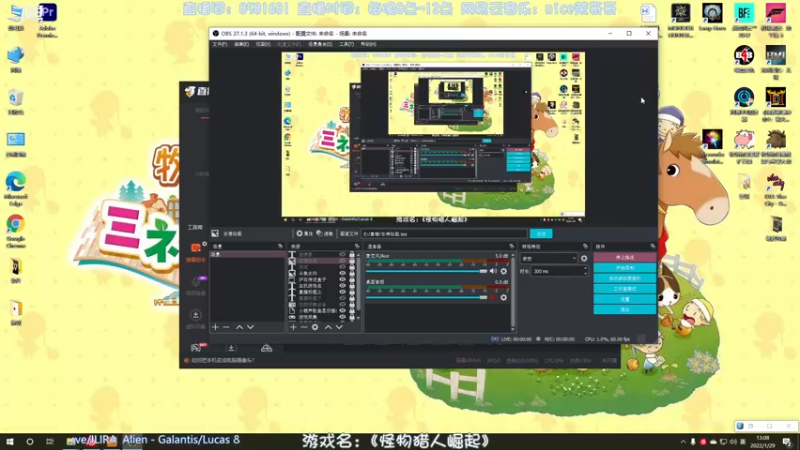
Task: Click image file path input field
Action: pyautogui.click(x=444, y=234)
